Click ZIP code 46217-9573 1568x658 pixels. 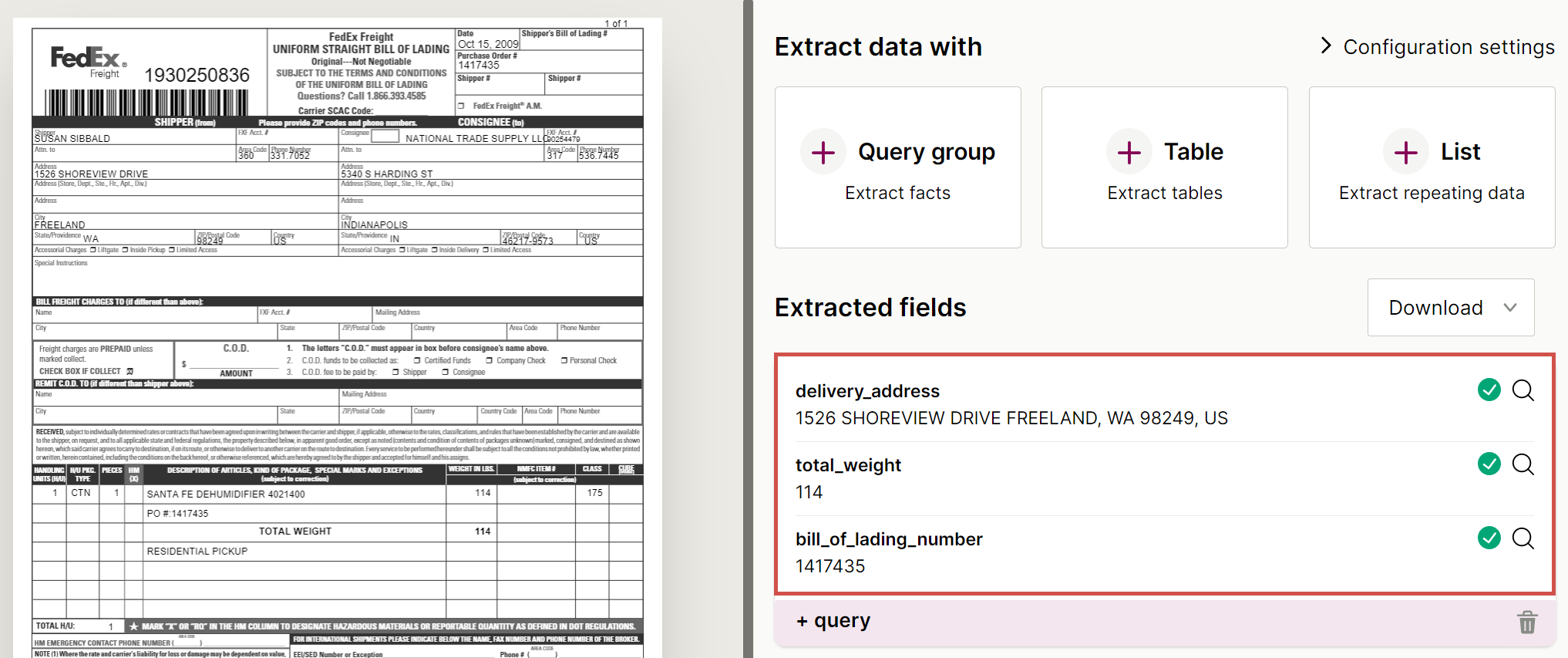[528, 241]
